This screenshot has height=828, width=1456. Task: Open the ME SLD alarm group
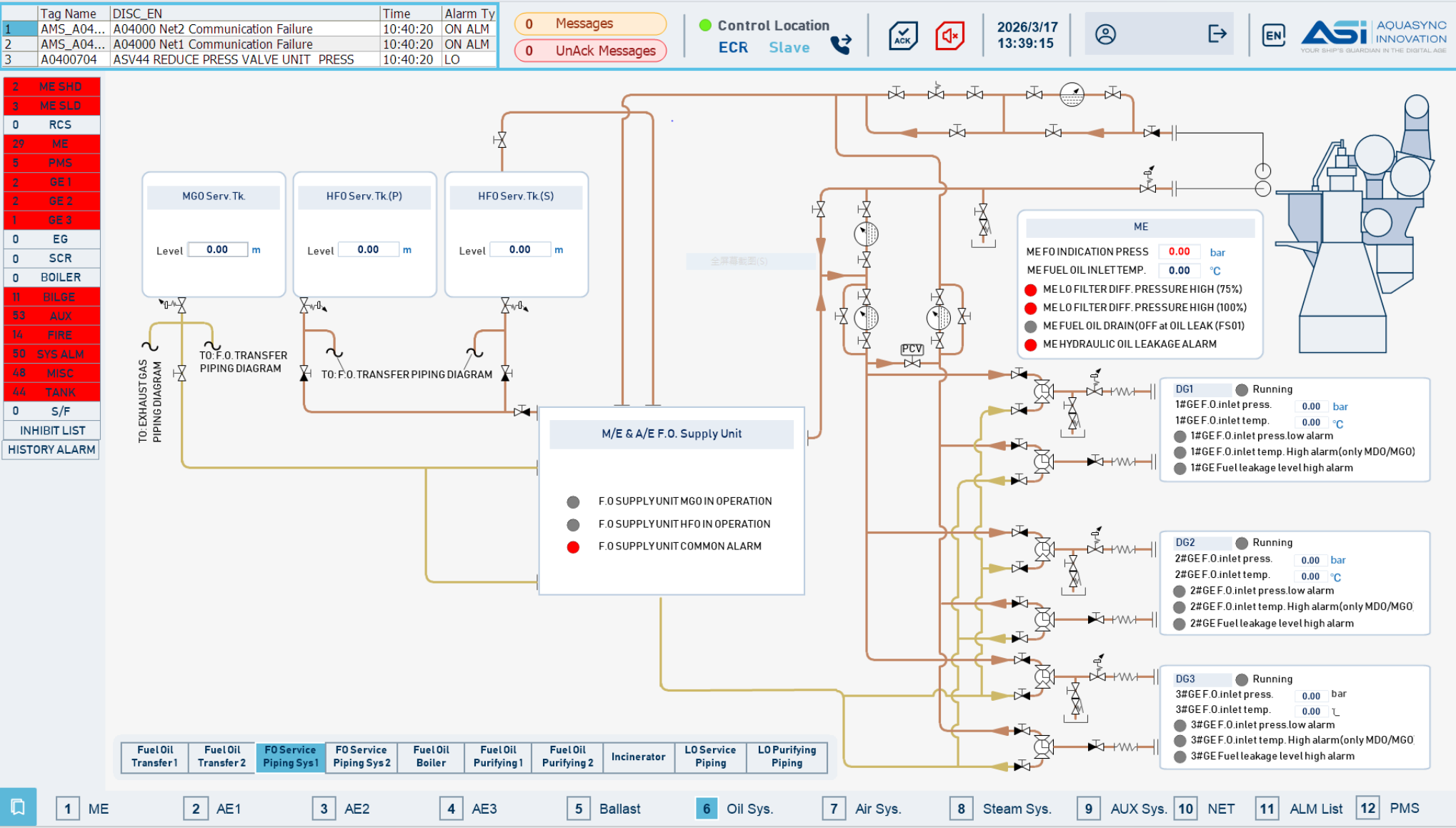point(52,106)
